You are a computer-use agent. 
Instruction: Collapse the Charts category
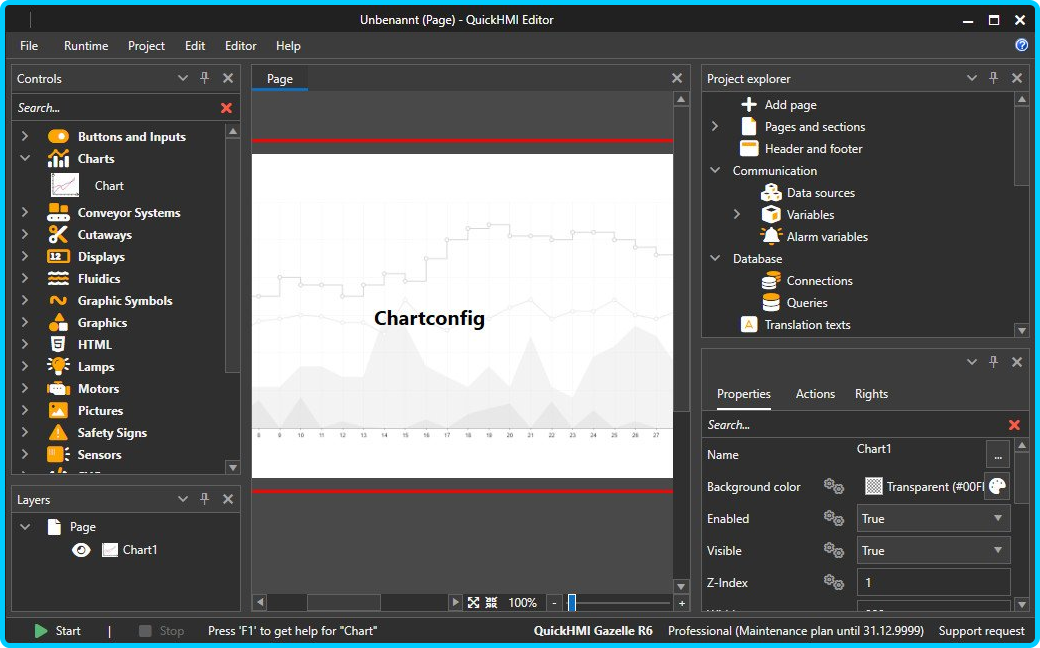coord(25,159)
